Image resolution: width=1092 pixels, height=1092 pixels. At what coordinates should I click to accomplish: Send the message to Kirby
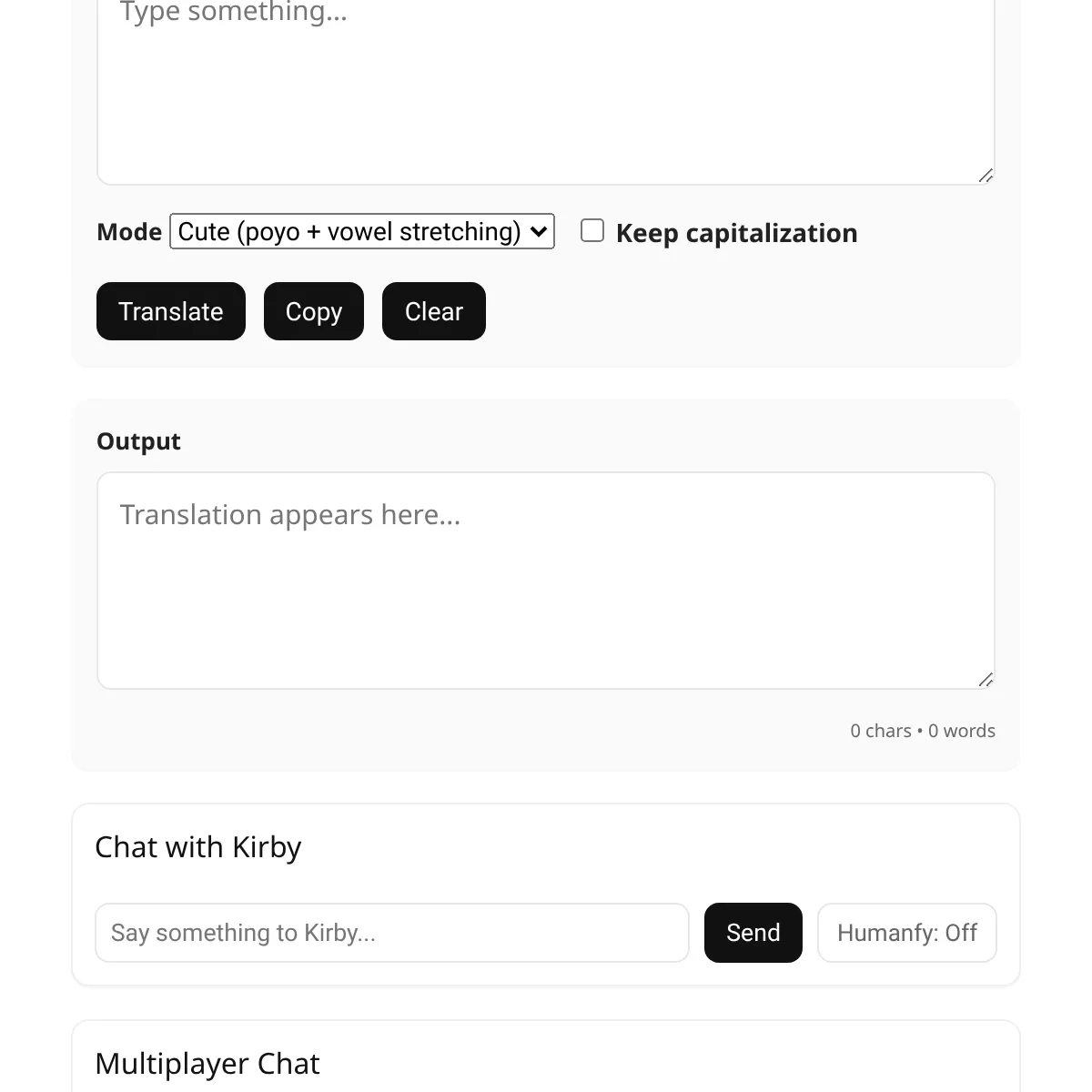[753, 933]
